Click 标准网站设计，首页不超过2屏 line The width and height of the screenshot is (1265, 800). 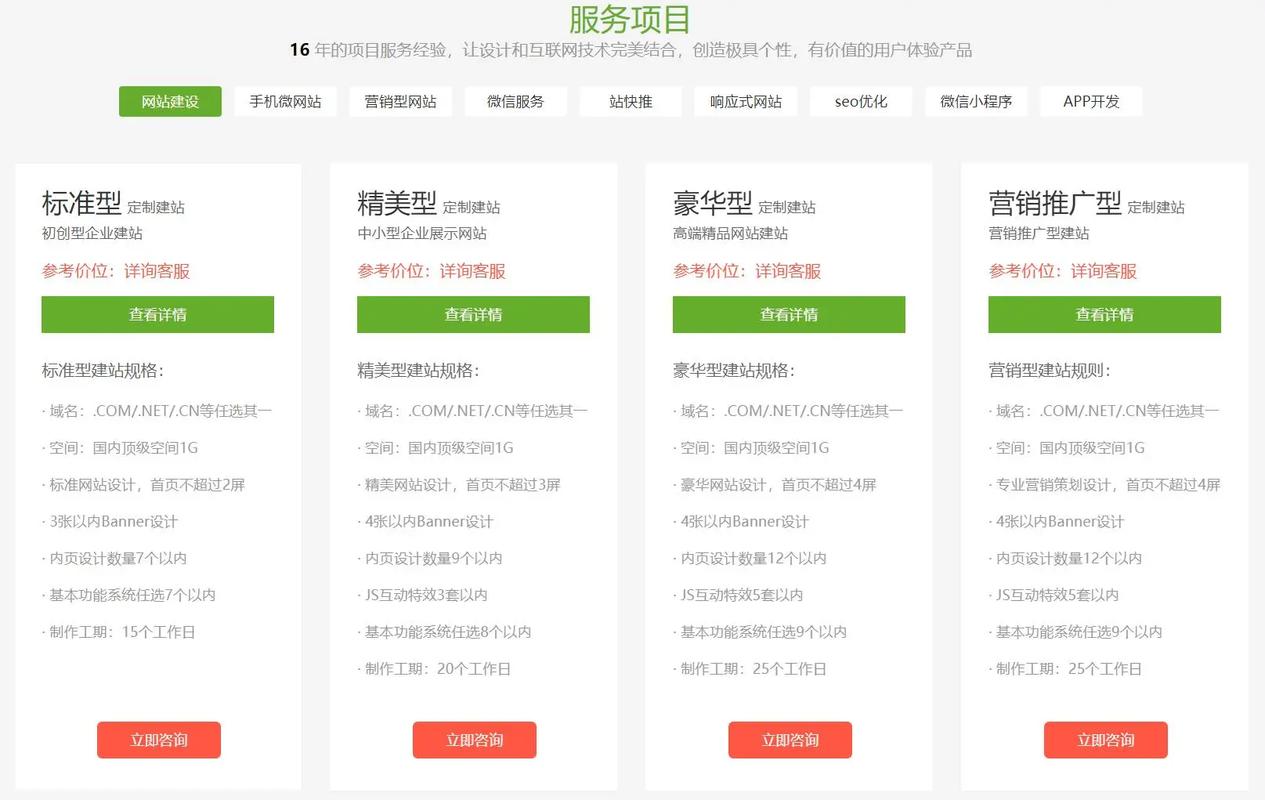coord(143,485)
